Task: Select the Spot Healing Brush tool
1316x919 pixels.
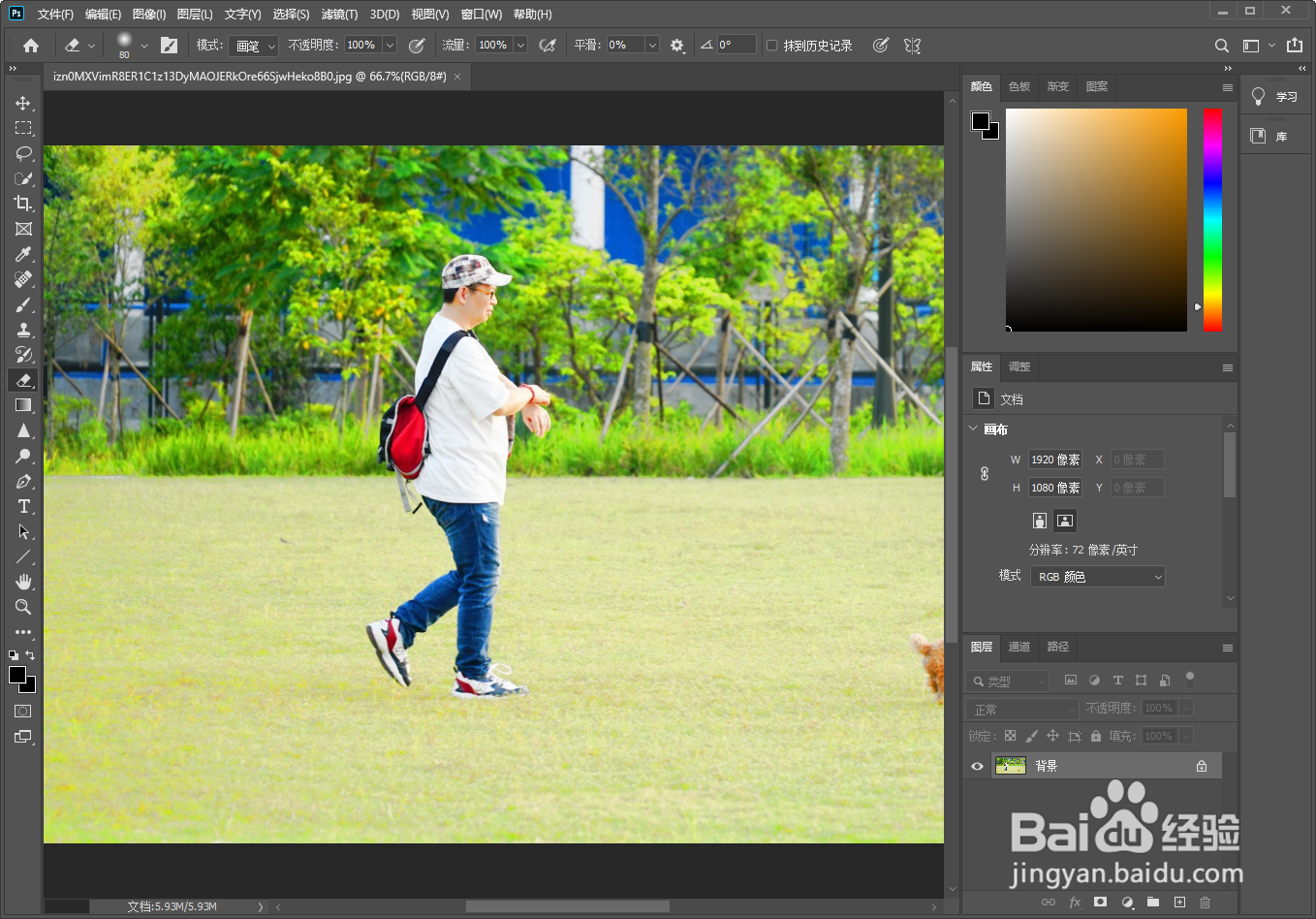Action: point(23,279)
